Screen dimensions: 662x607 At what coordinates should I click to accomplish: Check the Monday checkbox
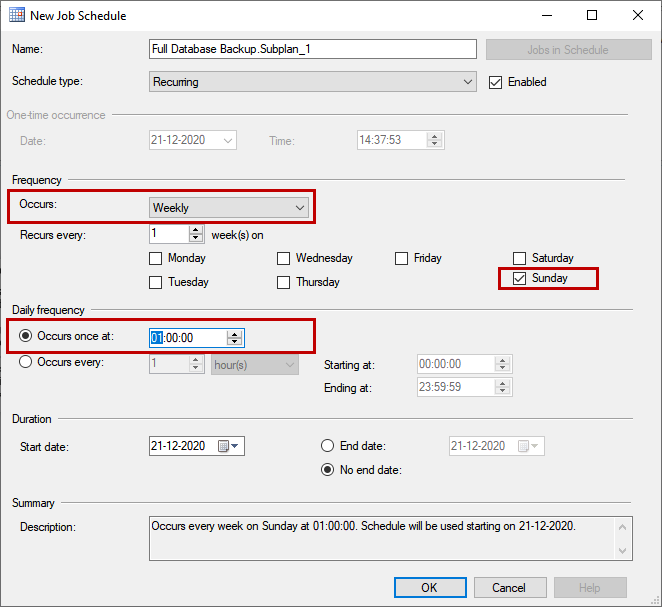click(x=155, y=258)
